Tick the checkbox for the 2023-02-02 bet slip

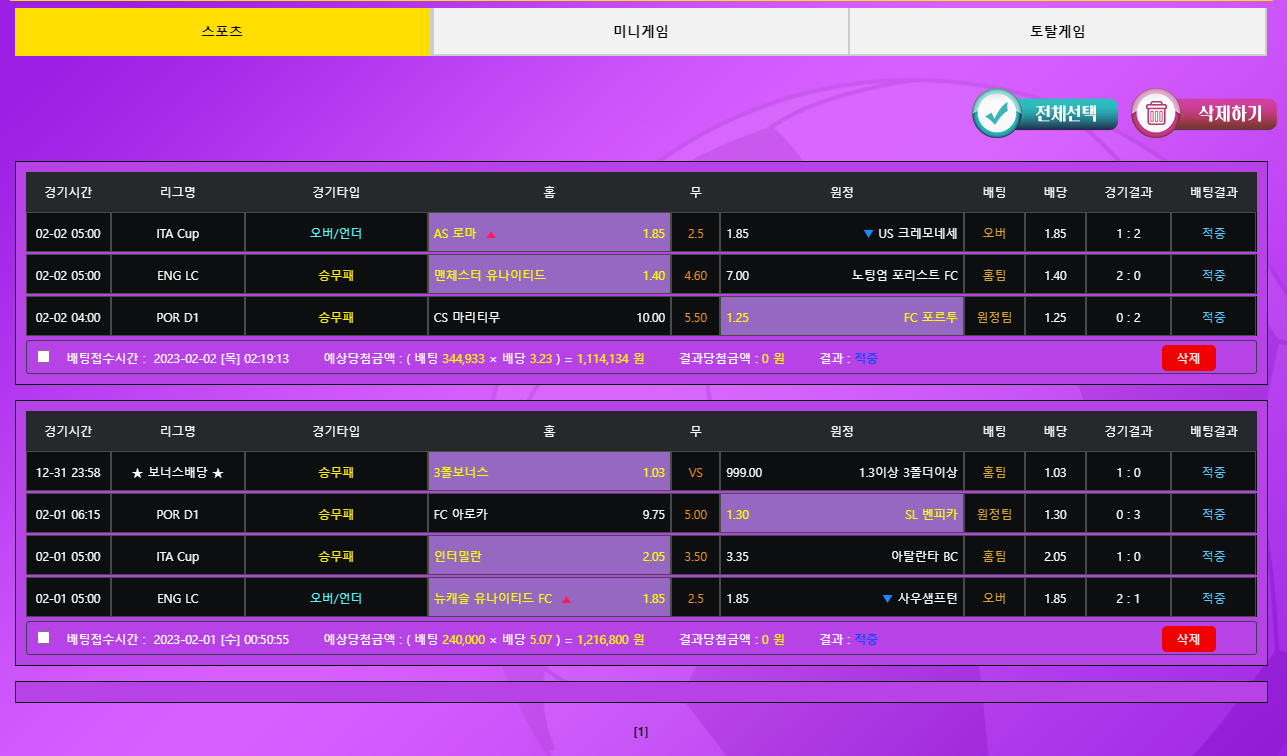(43, 357)
